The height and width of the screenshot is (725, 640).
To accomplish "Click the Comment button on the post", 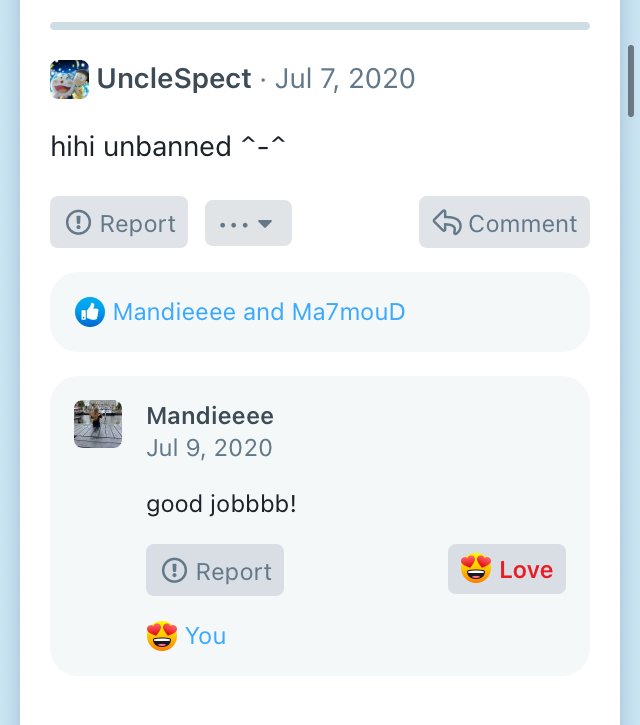I will click(x=504, y=222).
